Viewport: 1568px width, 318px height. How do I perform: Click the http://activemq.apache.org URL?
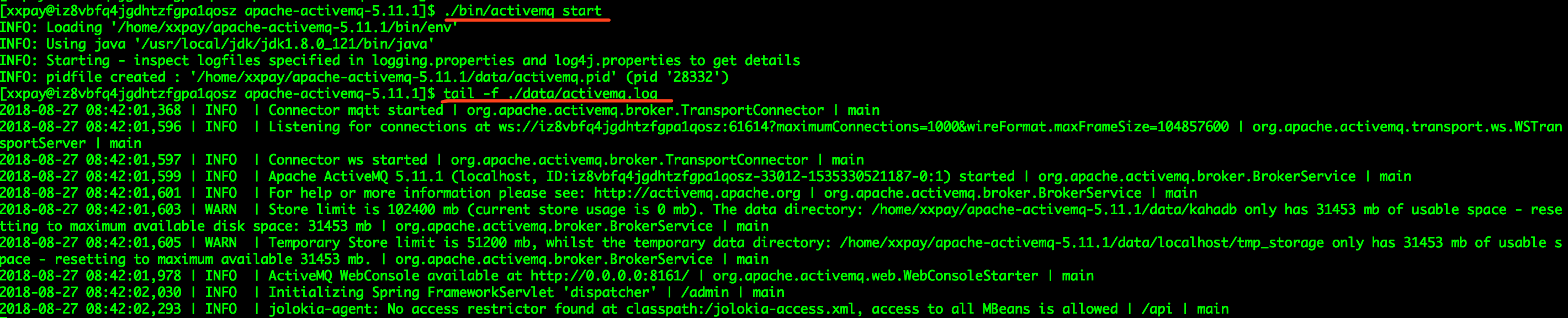(x=697, y=193)
